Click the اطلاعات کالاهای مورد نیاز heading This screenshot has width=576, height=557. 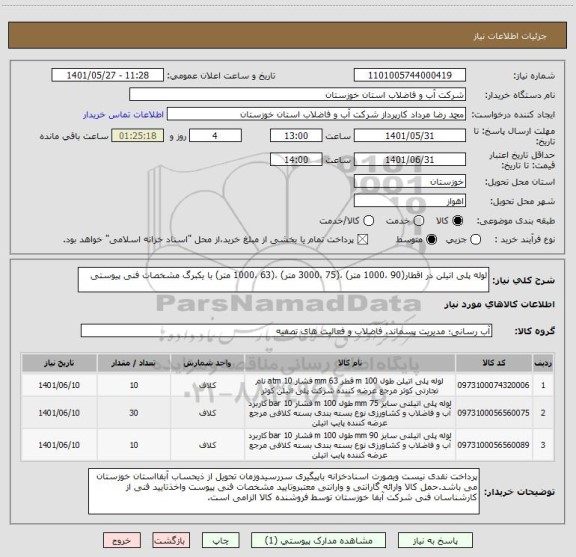point(500,304)
